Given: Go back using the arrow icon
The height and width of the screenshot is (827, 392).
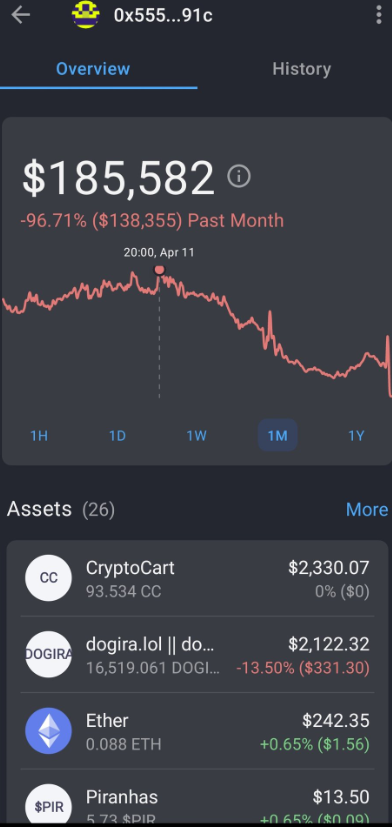Looking at the screenshot, I should click(21, 15).
